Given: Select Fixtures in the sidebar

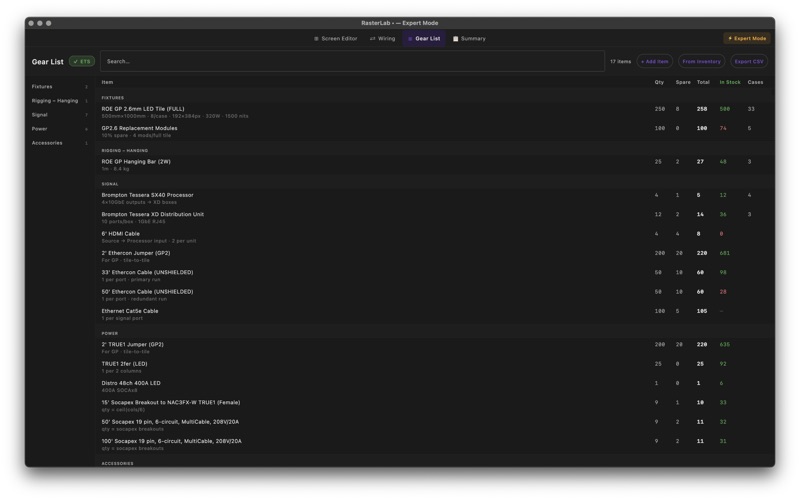Looking at the screenshot, I should (x=60, y=87).
